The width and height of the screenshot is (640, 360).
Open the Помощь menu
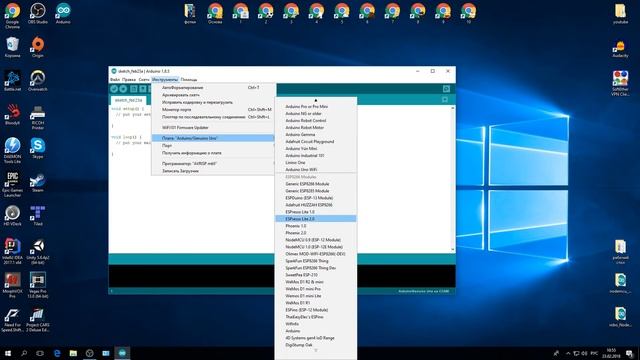[189, 80]
